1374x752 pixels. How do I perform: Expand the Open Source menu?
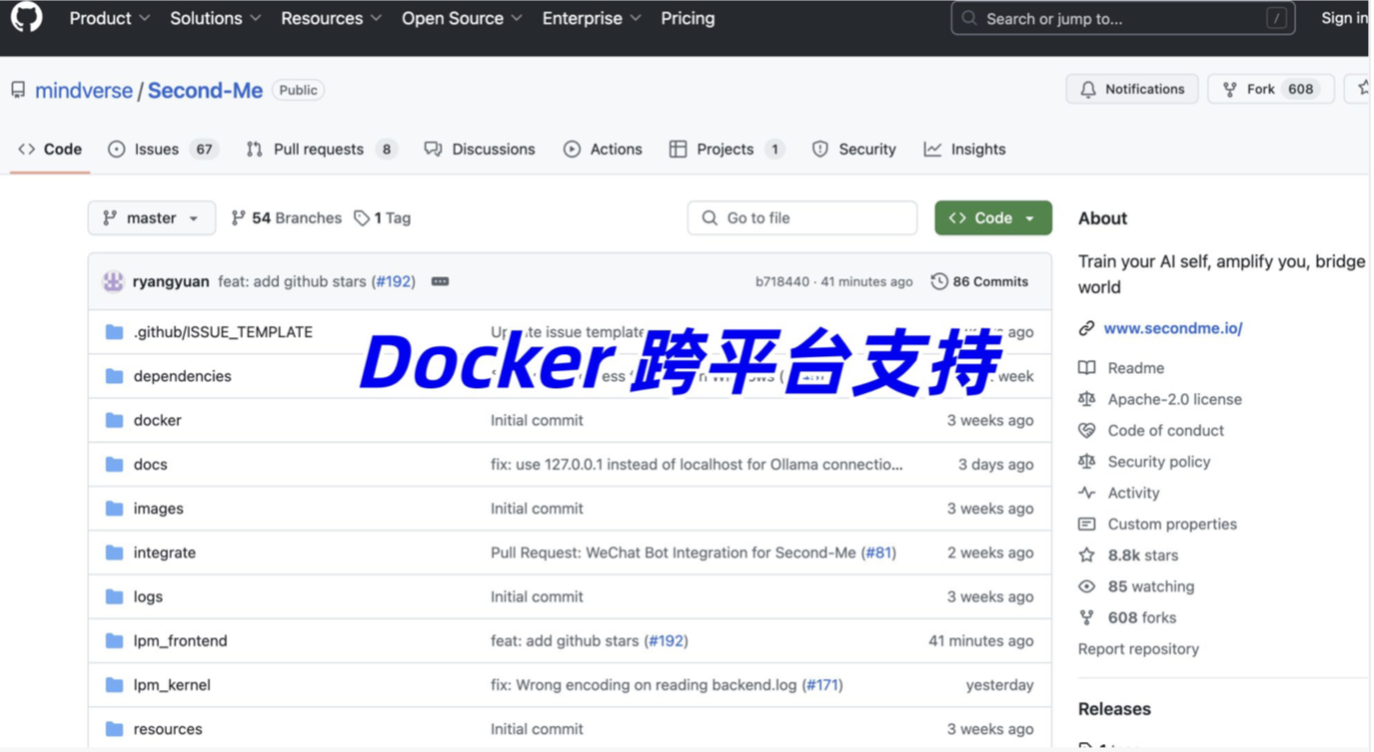point(462,18)
